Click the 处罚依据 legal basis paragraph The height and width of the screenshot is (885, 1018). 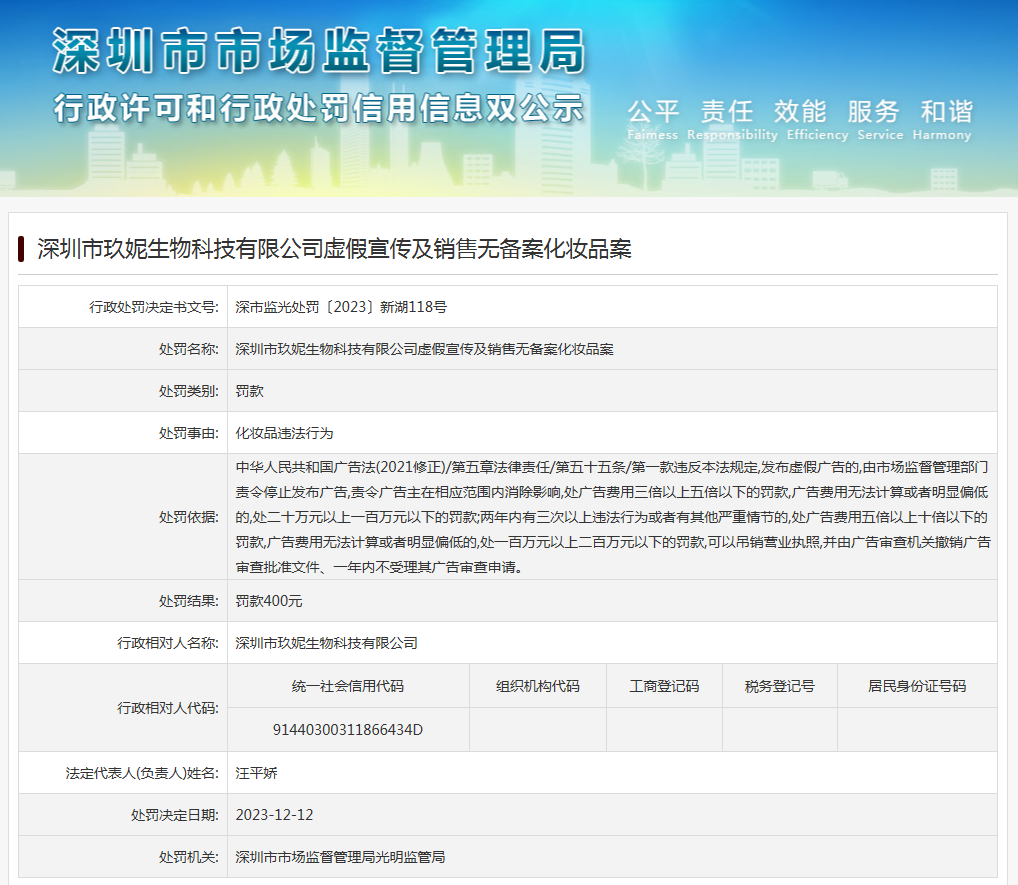click(x=612, y=517)
